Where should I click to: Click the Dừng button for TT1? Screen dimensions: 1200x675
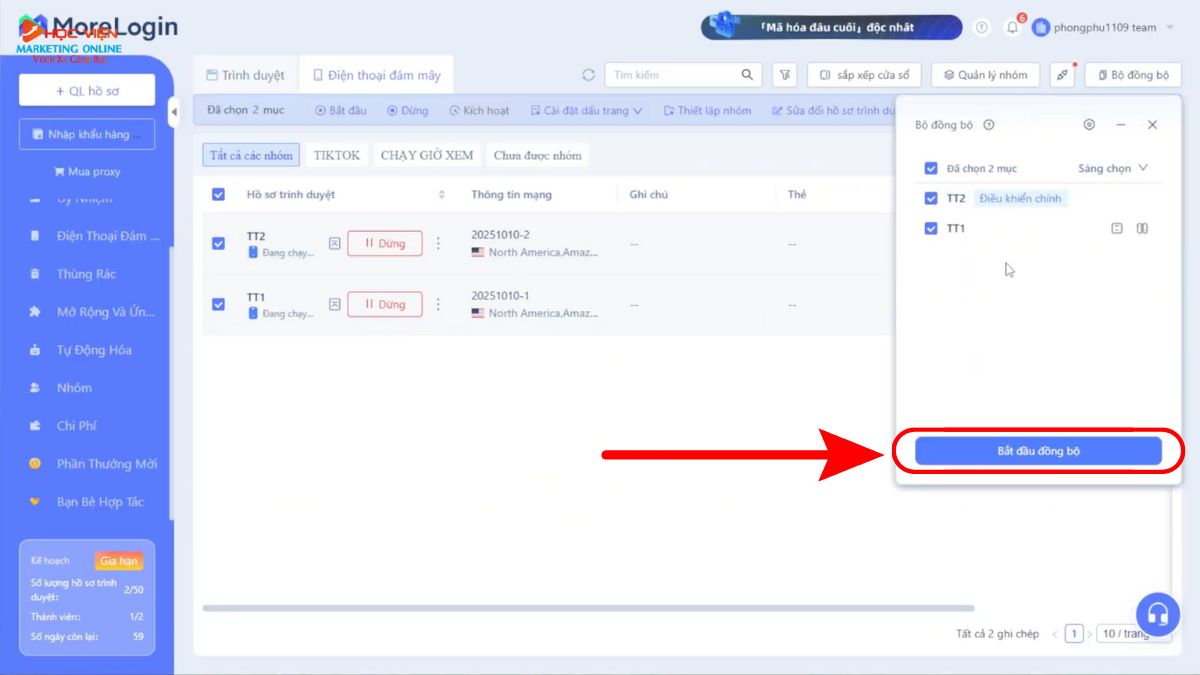coord(385,304)
